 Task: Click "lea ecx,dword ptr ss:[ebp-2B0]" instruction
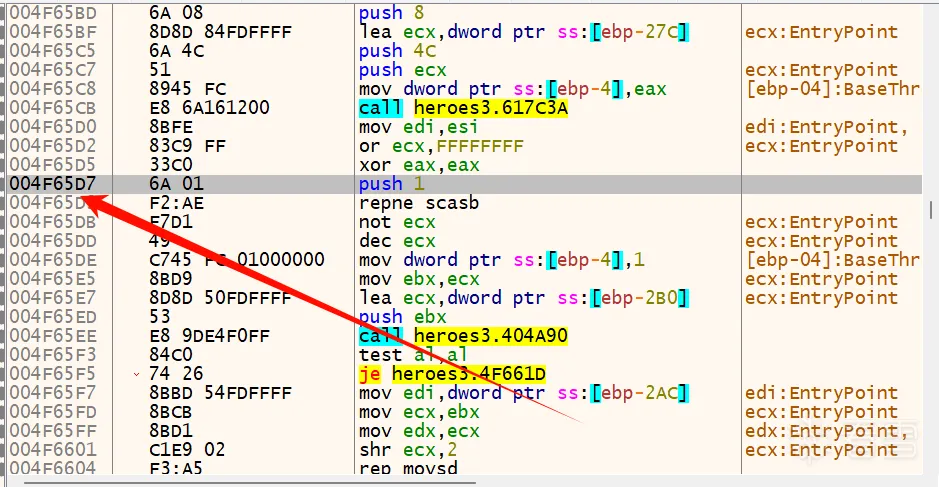click(524, 298)
